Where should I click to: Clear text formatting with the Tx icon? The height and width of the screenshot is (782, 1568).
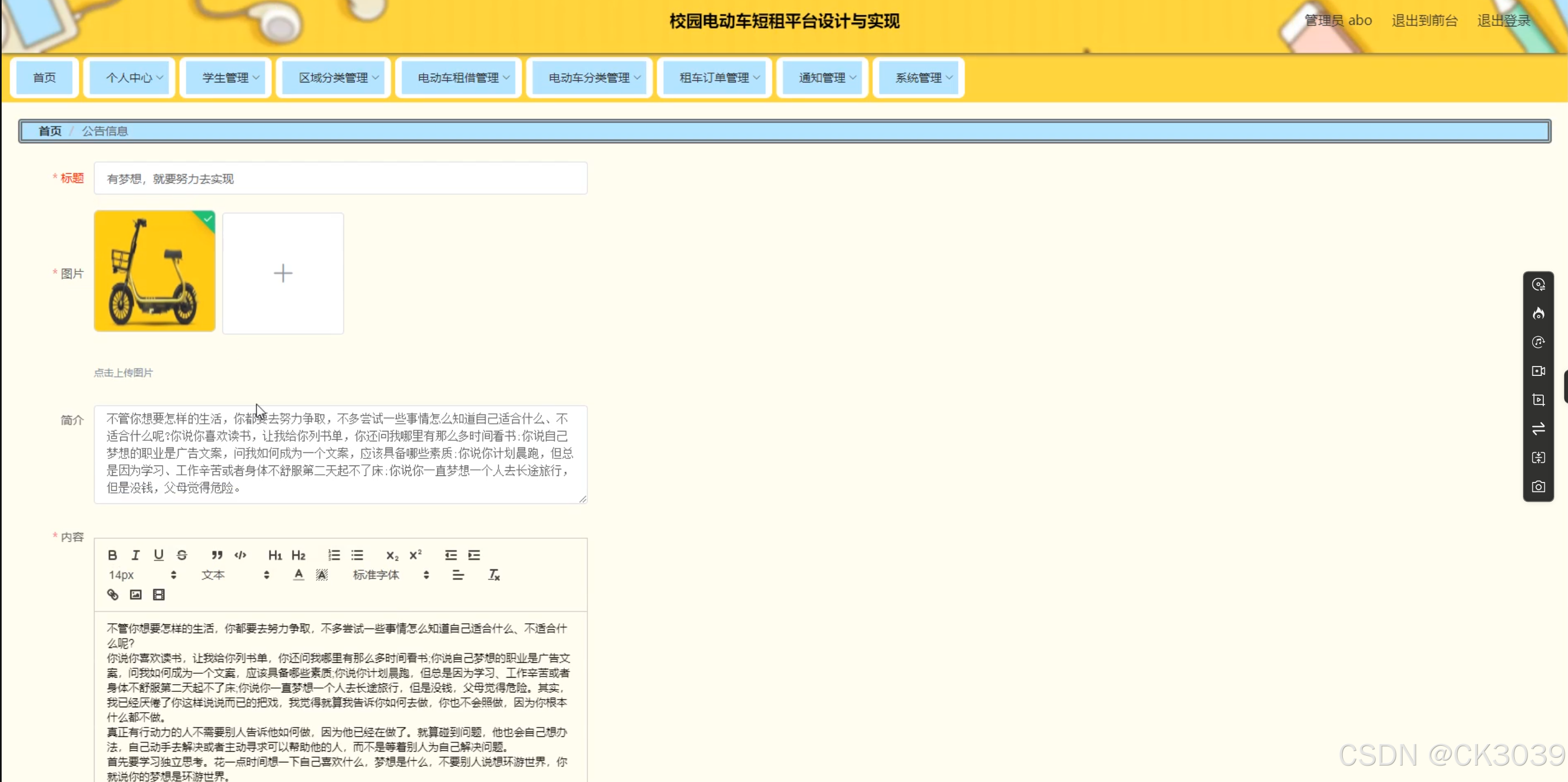click(x=494, y=574)
